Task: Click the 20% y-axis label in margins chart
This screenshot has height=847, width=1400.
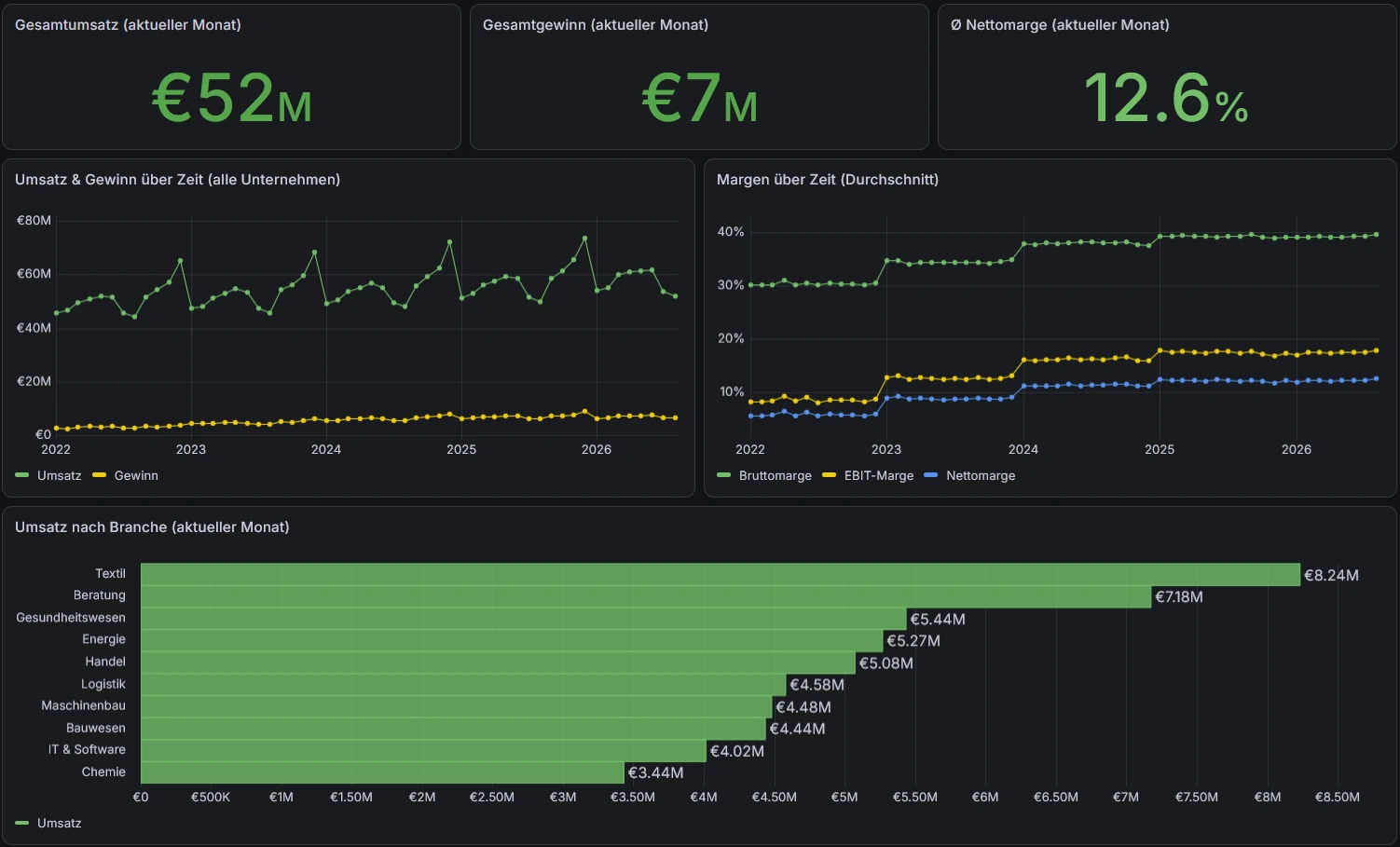Action: (731, 338)
